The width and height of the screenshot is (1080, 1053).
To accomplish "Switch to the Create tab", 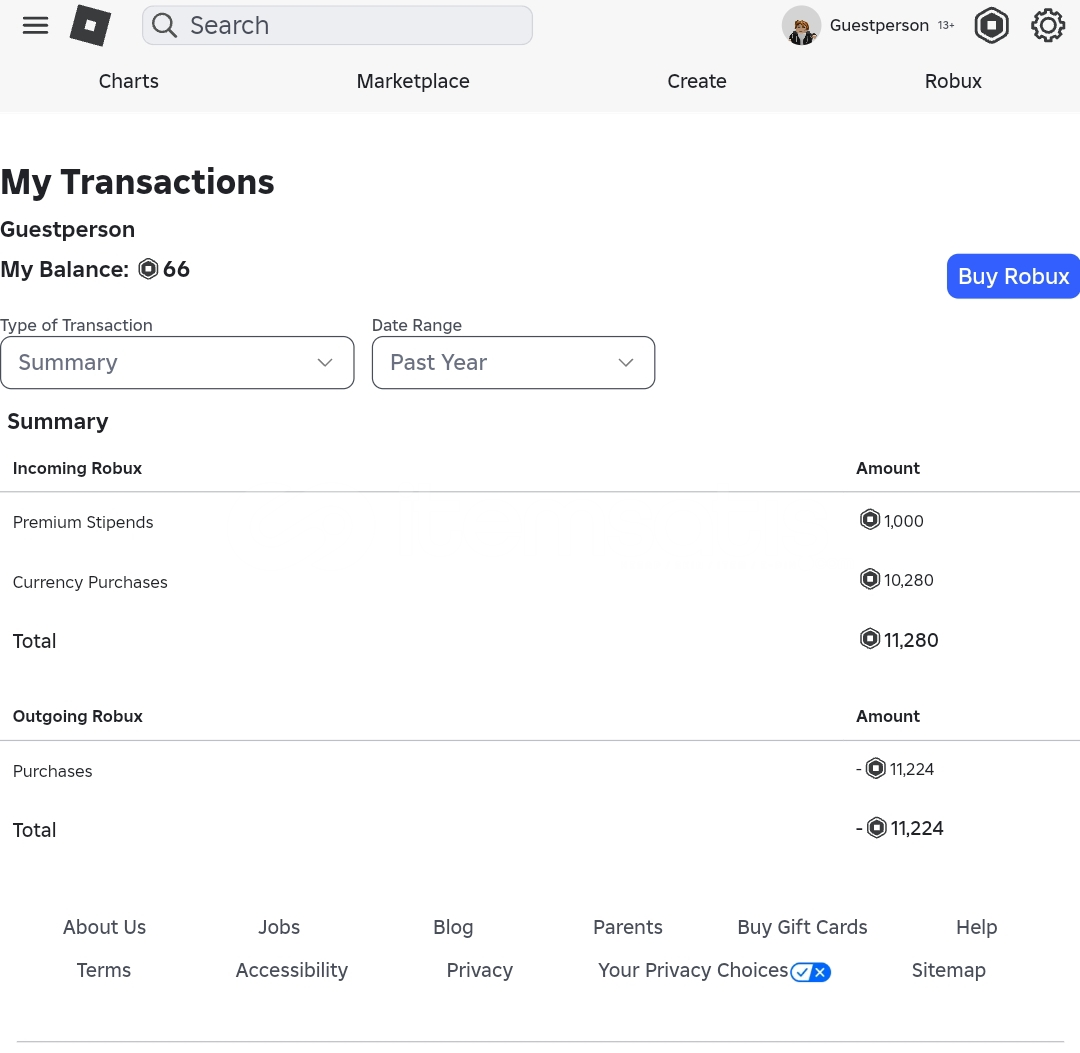I will (x=697, y=82).
